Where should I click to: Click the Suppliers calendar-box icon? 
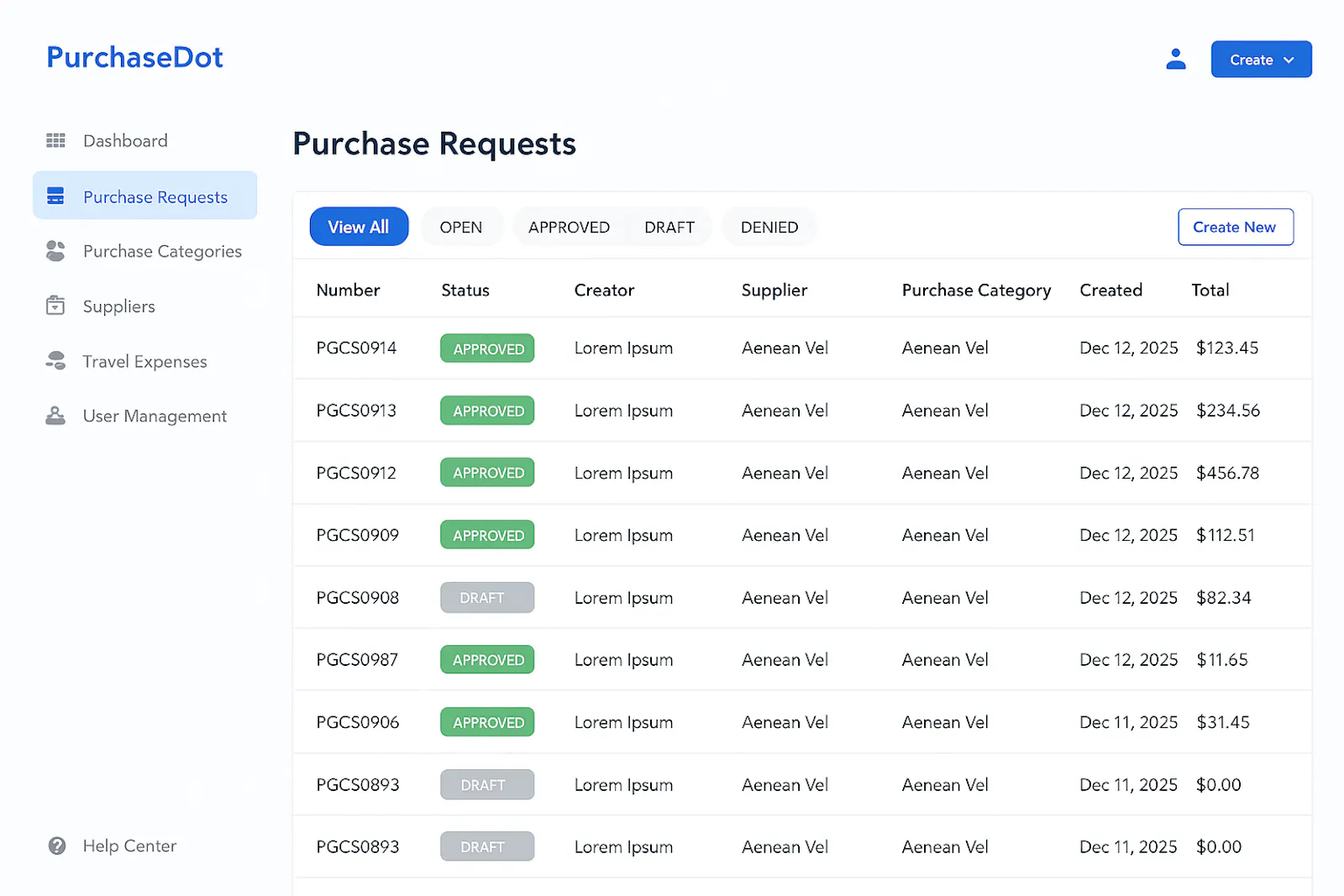55,306
